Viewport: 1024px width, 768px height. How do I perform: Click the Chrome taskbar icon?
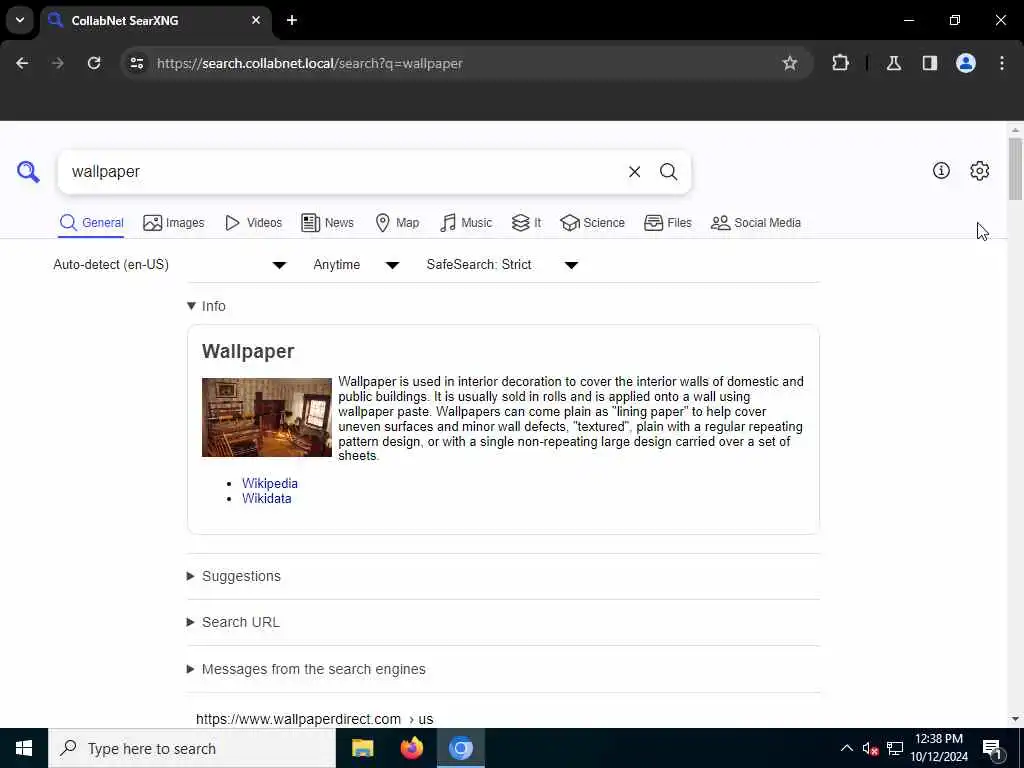460,748
